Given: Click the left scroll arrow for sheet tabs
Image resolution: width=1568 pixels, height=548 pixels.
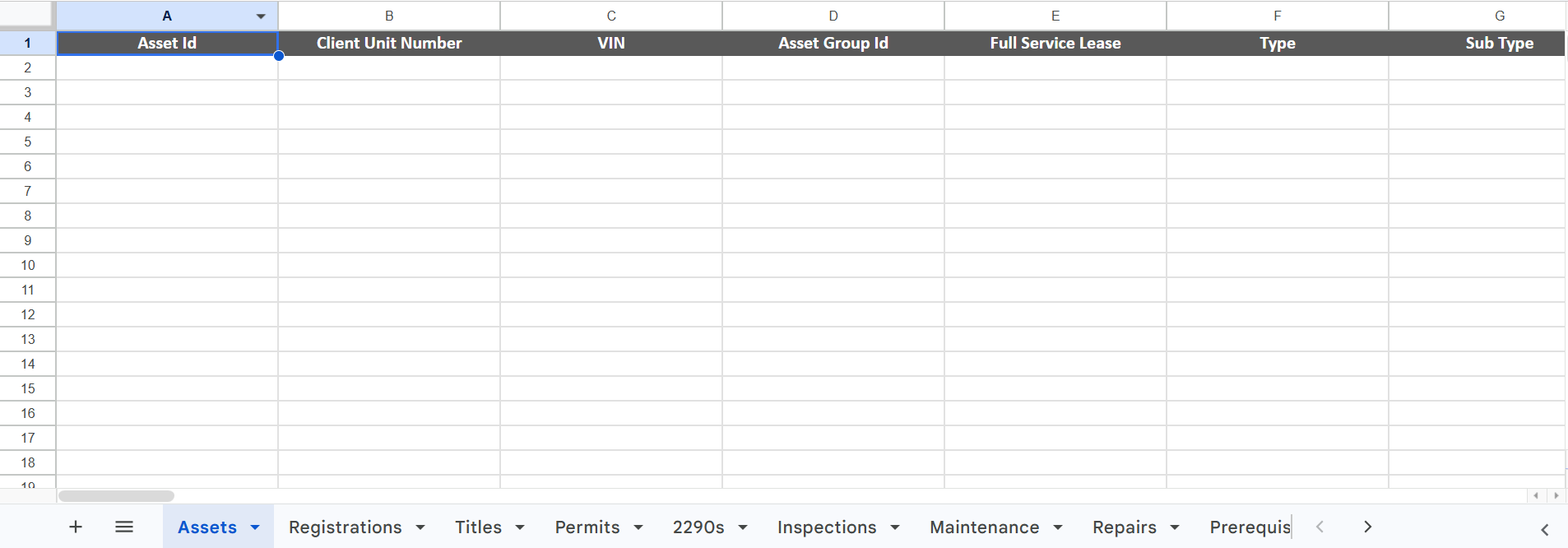Looking at the screenshot, I should click(x=1320, y=527).
